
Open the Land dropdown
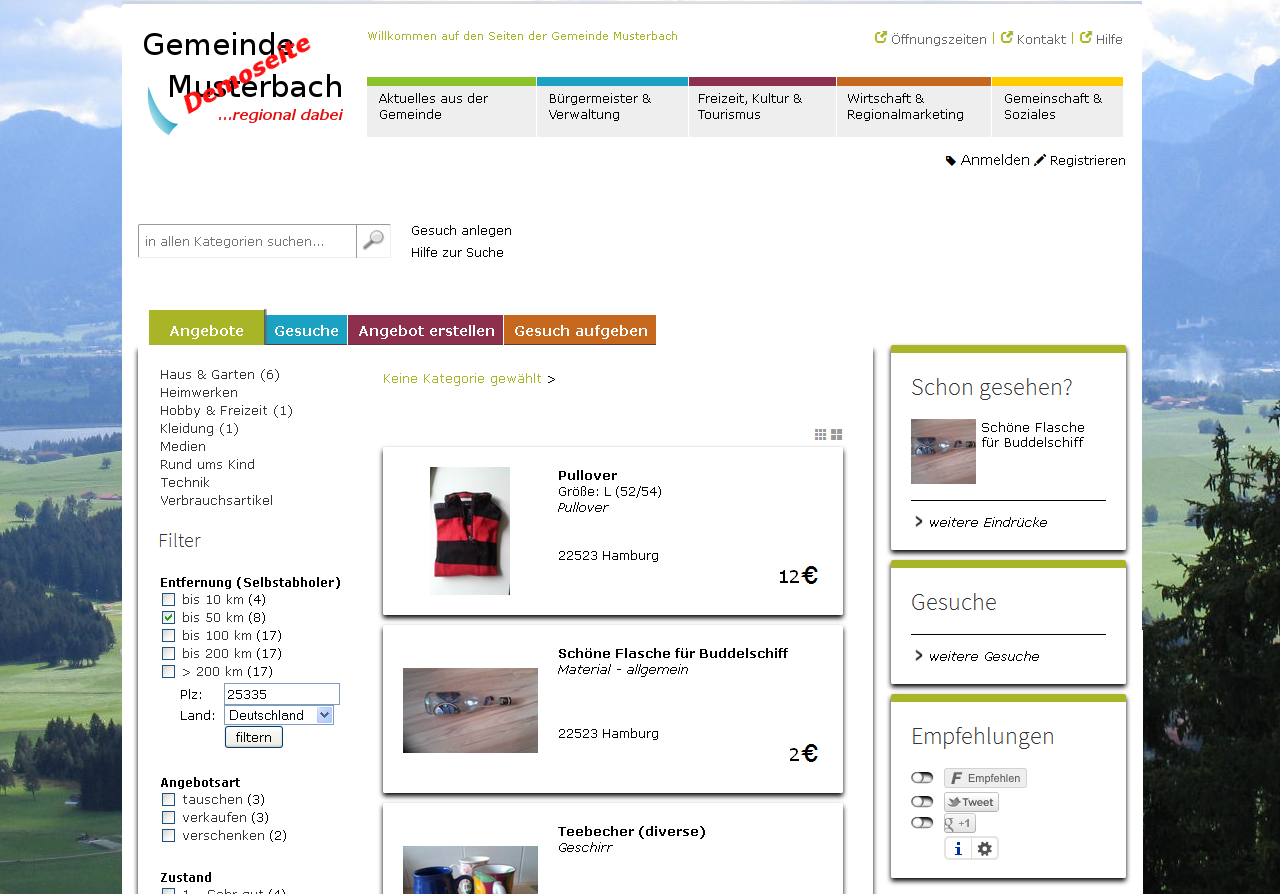(279, 715)
